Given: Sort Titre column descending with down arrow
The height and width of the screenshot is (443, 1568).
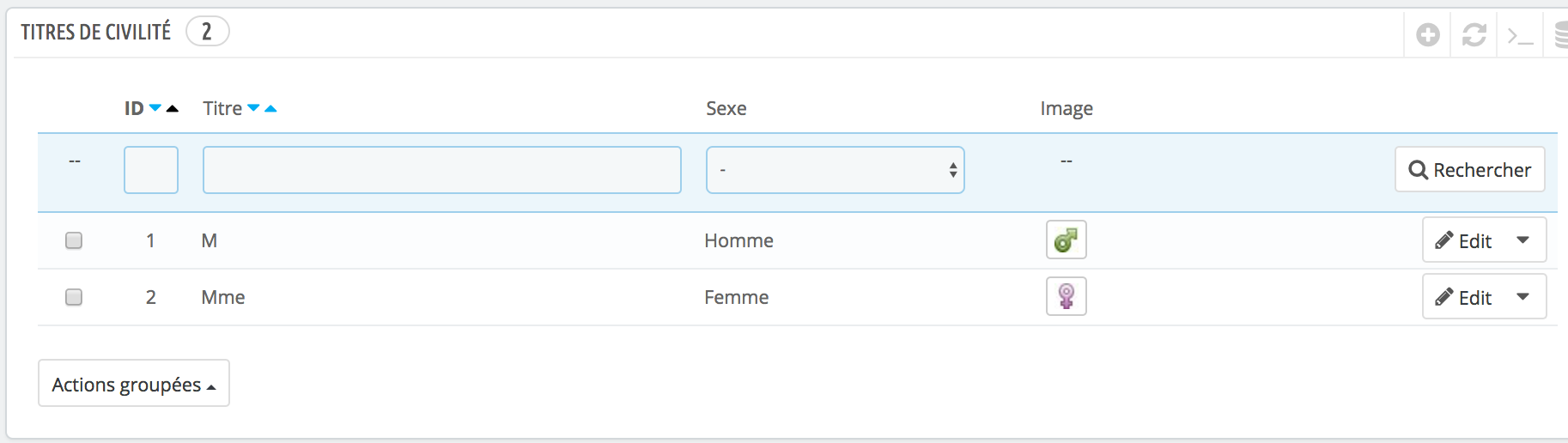Looking at the screenshot, I should [x=253, y=108].
